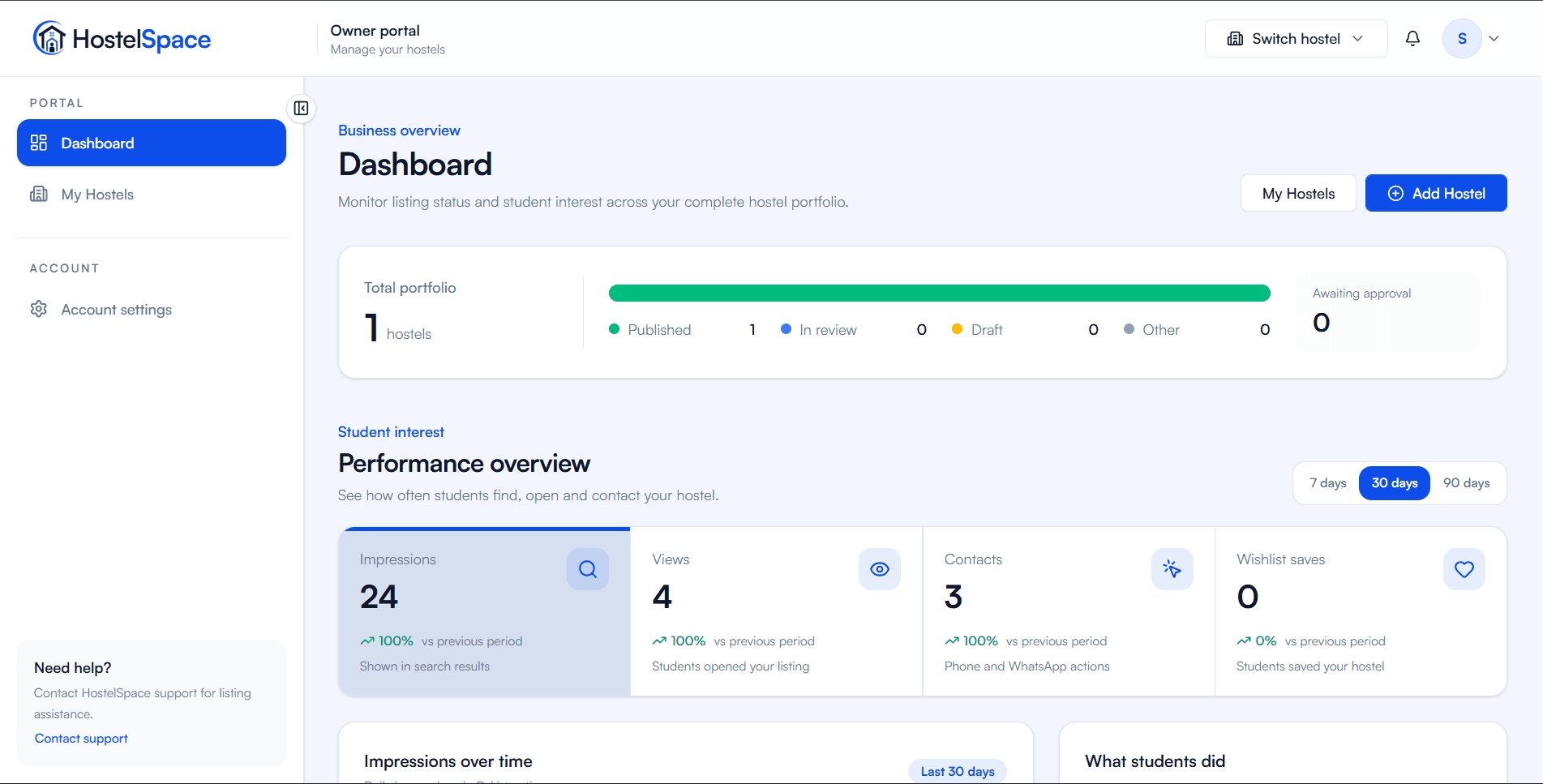Click the Wishlist saves heart icon
The width and height of the screenshot is (1543, 784).
pyautogui.click(x=1464, y=569)
